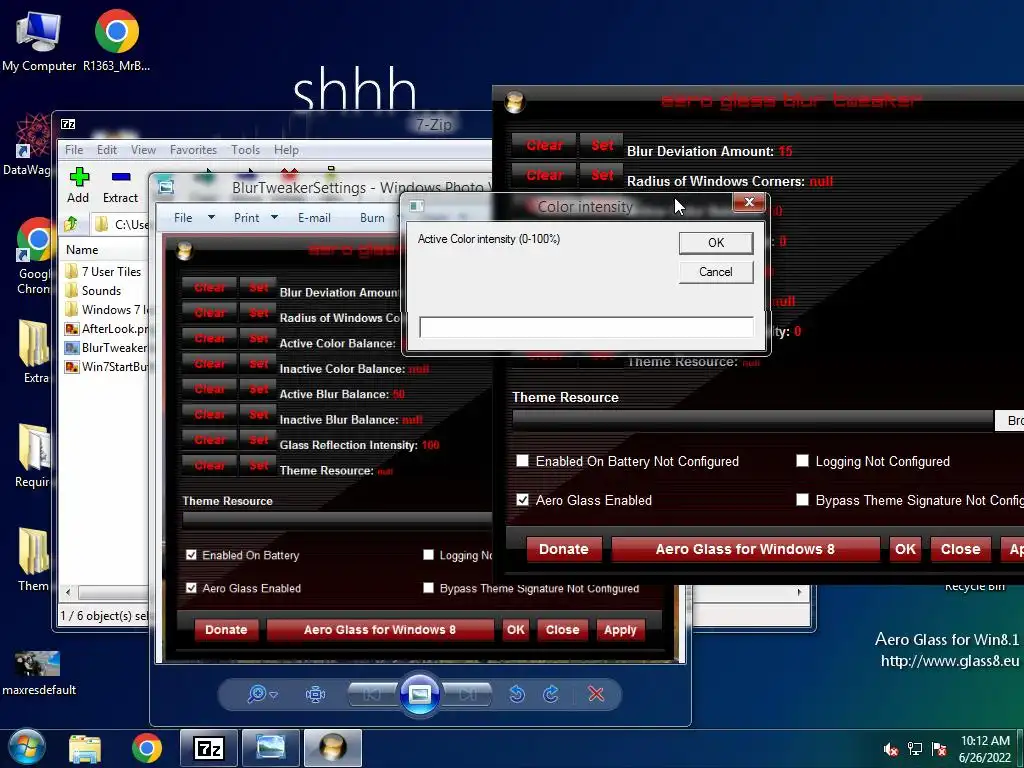
Task: Open the zoom dropdown arrow beside magnifier
Action: (x=274, y=694)
